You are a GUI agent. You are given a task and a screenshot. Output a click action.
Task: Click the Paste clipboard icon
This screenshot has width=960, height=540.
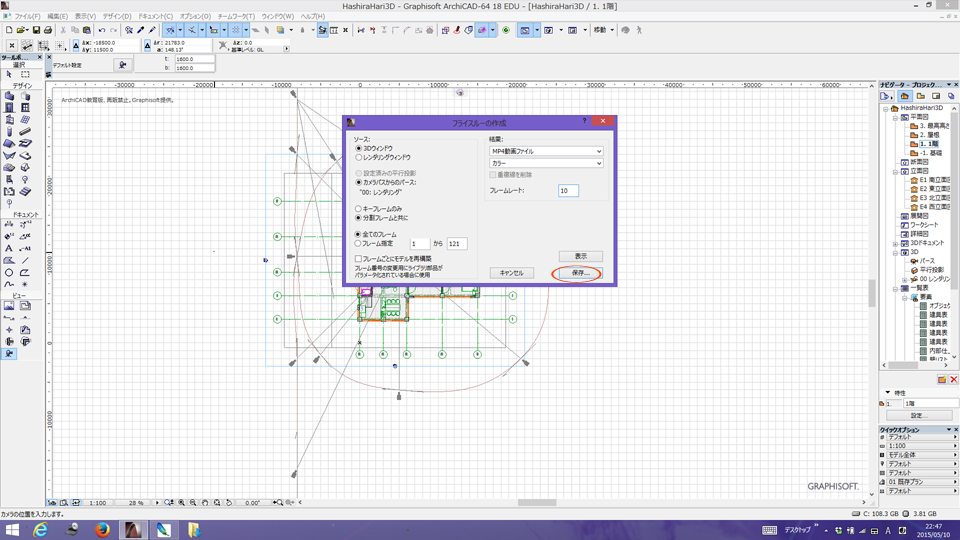87,30
